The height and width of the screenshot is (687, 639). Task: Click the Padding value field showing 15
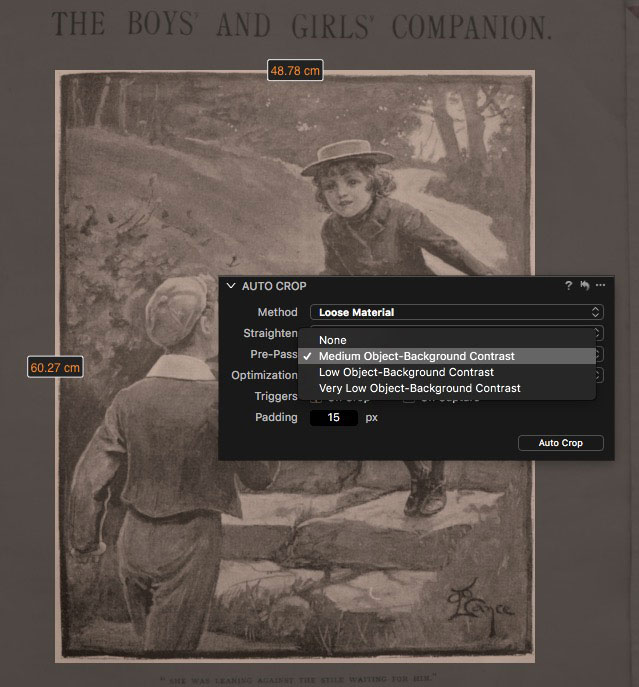(x=334, y=417)
